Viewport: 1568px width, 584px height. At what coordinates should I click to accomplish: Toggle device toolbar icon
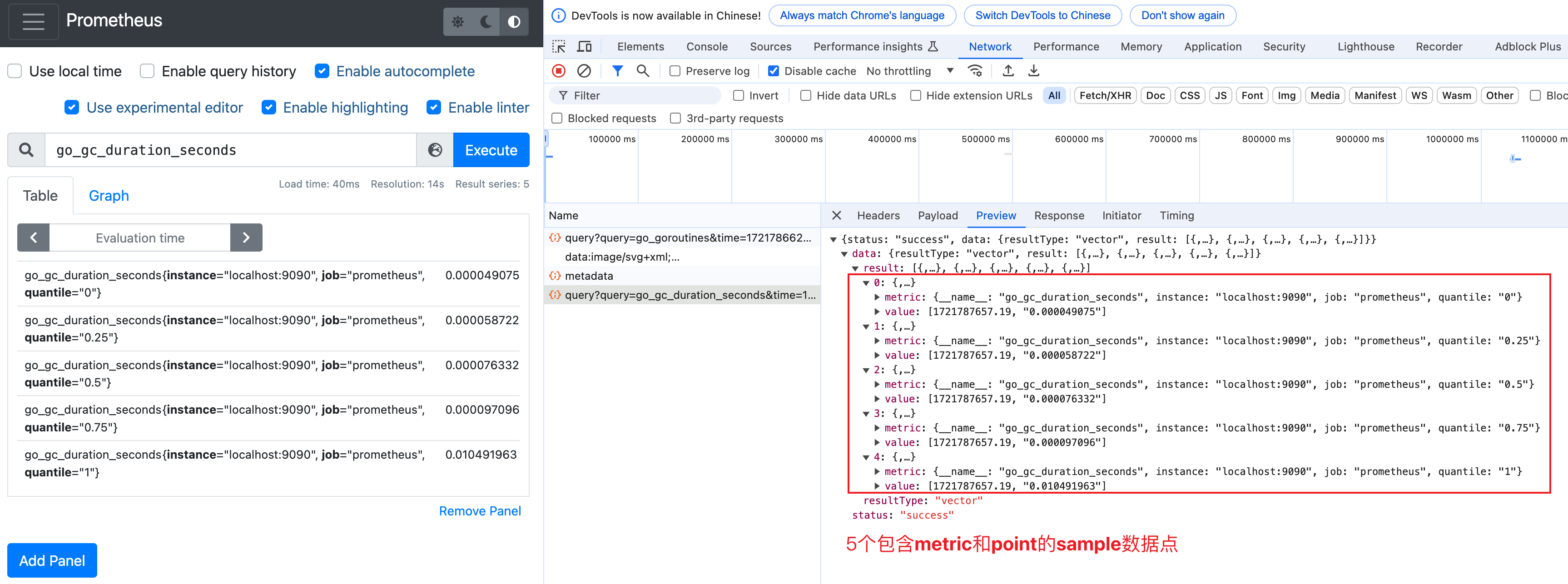584,47
